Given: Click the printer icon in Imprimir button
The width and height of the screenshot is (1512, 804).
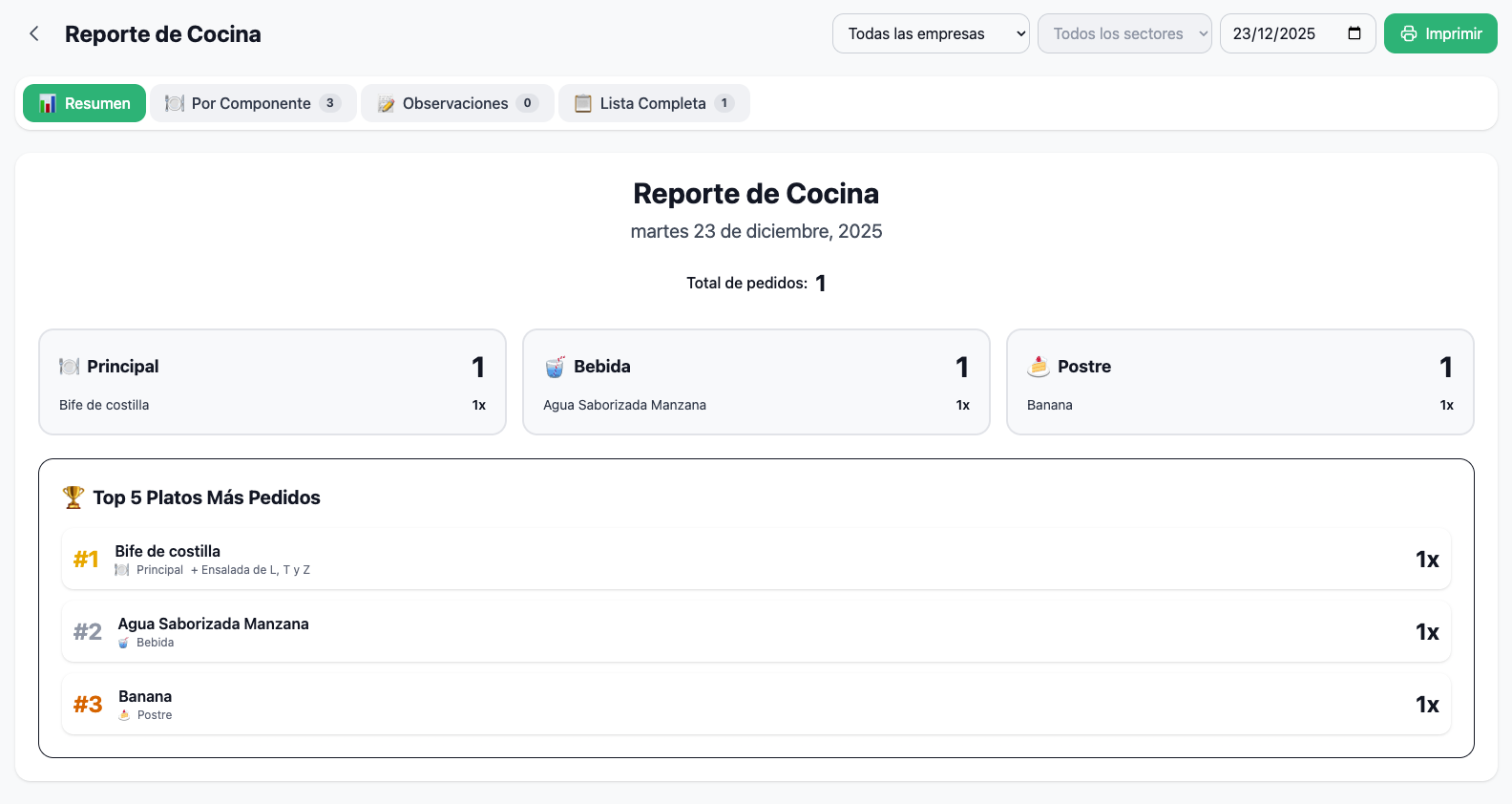Looking at the screenshot, I should (1409, 34).
